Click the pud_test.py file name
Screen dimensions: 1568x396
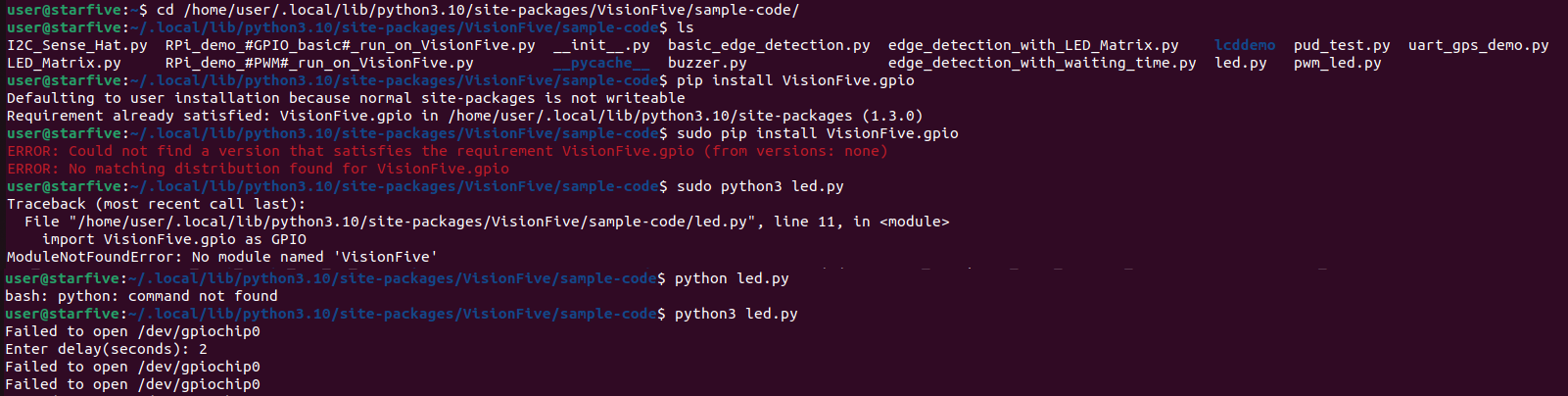1341,45
